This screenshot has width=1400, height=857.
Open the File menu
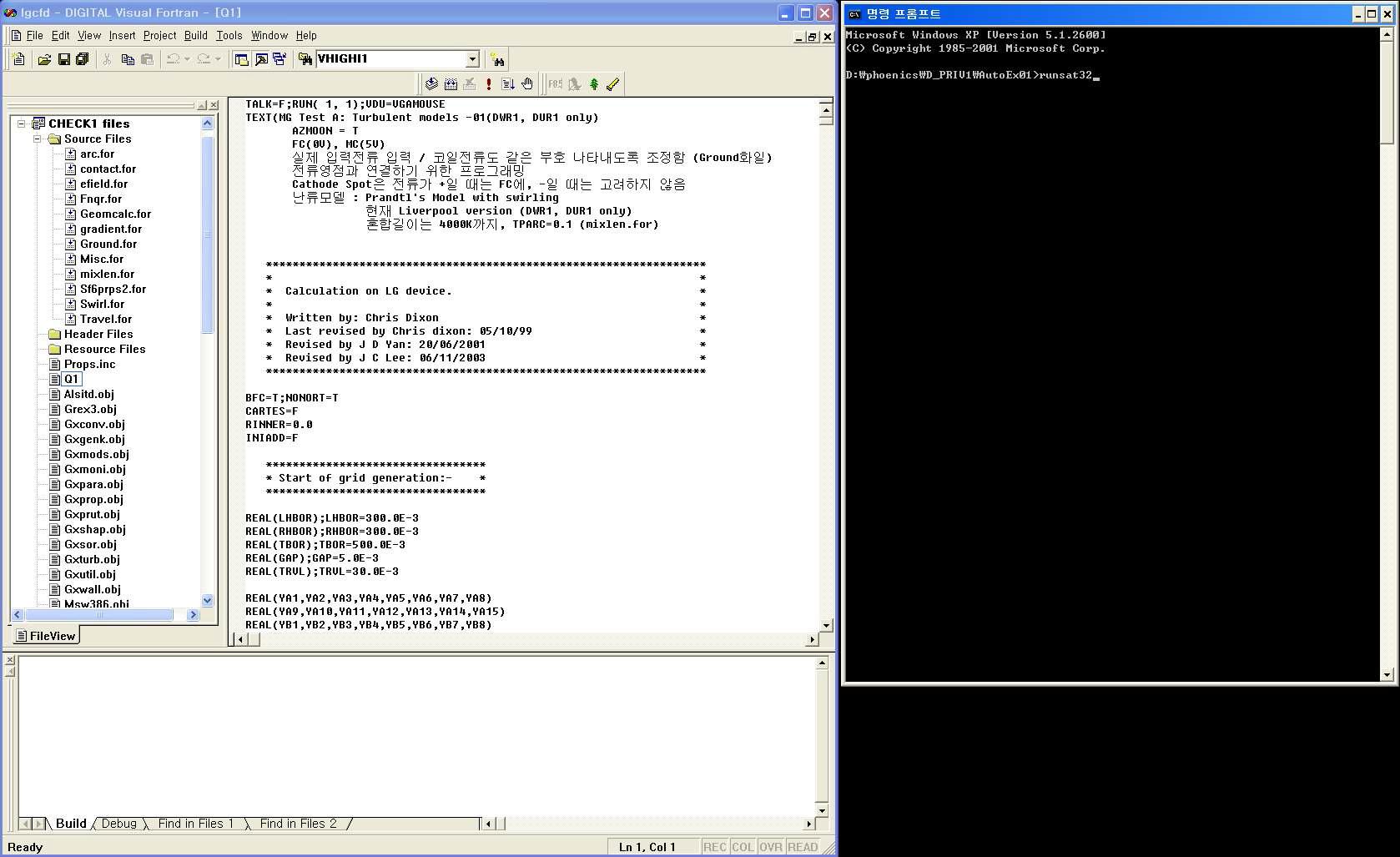(x=34, y=36)
